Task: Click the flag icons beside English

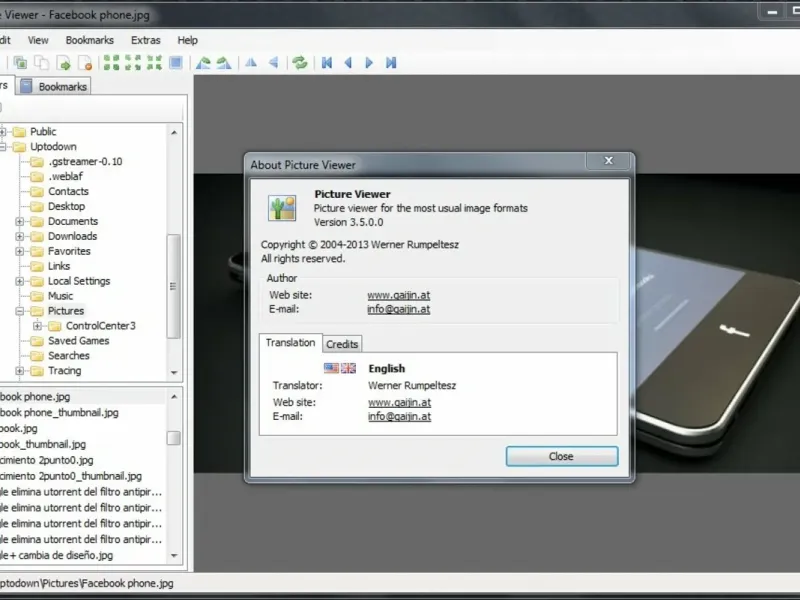Action: [340, 368]
